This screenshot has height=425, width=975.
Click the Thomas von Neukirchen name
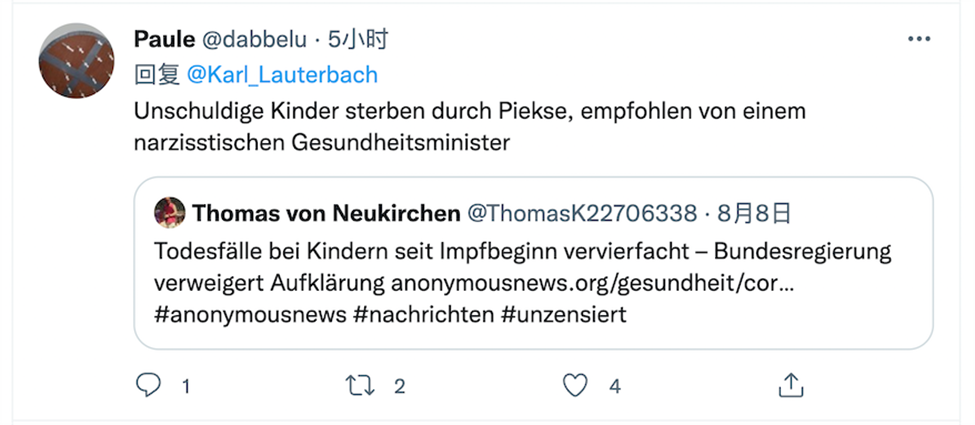click(x=325, y=213)
